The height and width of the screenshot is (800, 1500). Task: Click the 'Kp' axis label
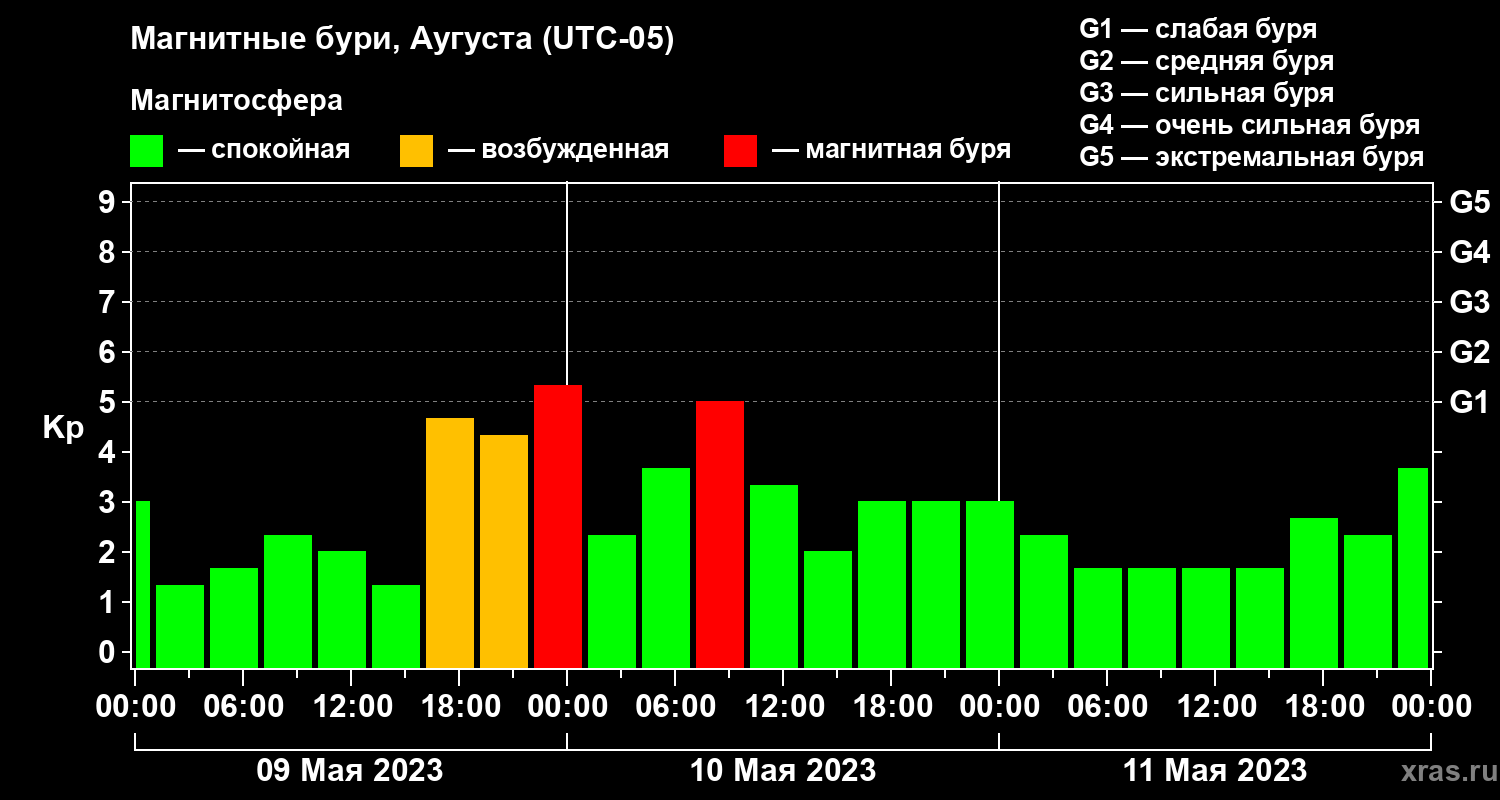[x=63, y=427]
